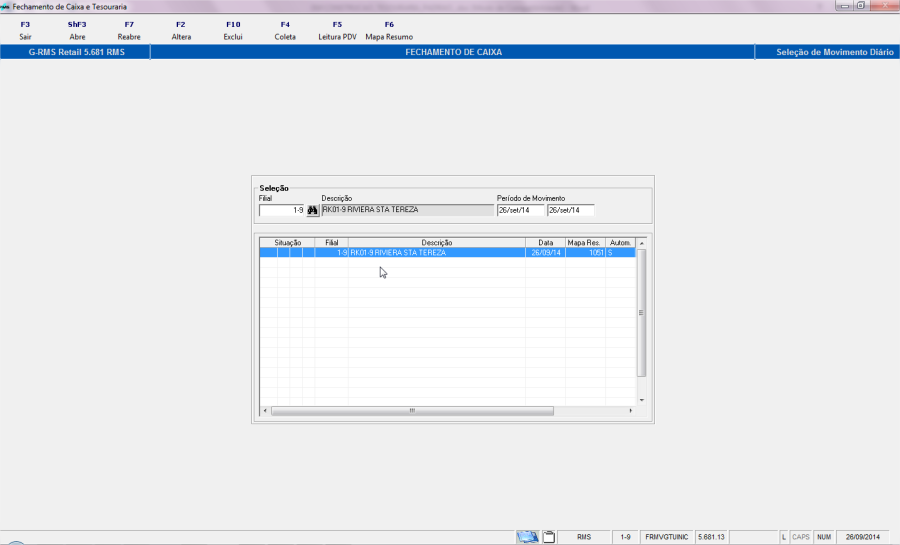The width and height of the screenshot is (900, 545).
Task: Restore down the Fechamento de Caixa window
Action: tap(861, 6)
